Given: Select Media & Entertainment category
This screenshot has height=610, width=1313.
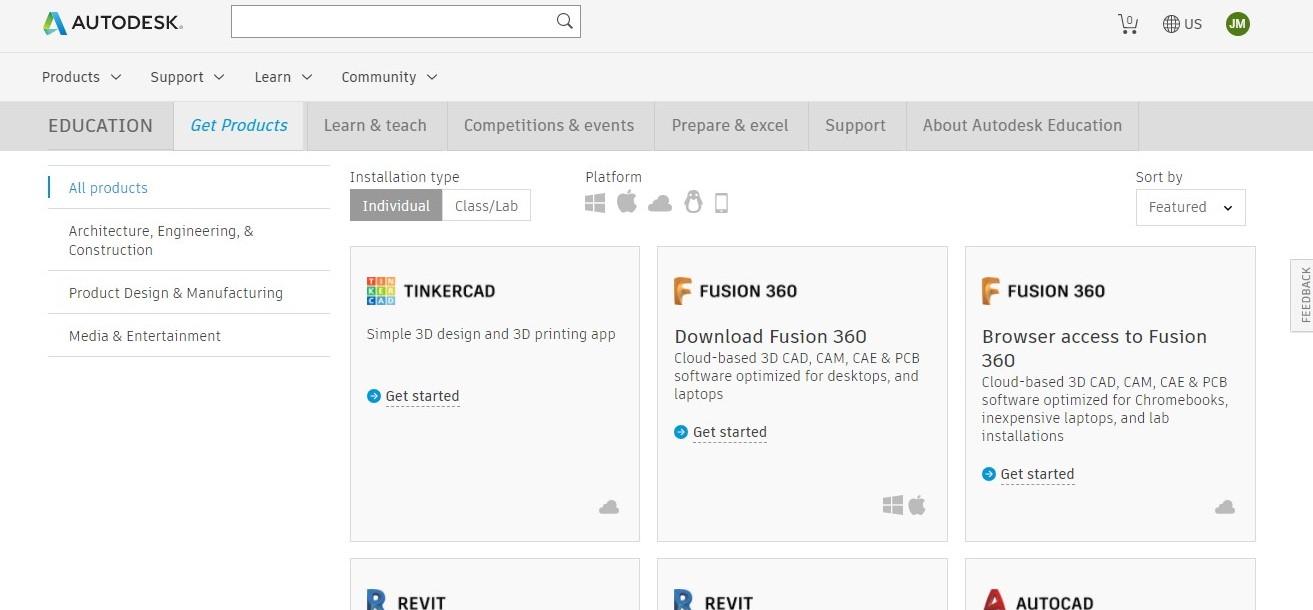Looking at the screenshot, I should tap(145, 336).
